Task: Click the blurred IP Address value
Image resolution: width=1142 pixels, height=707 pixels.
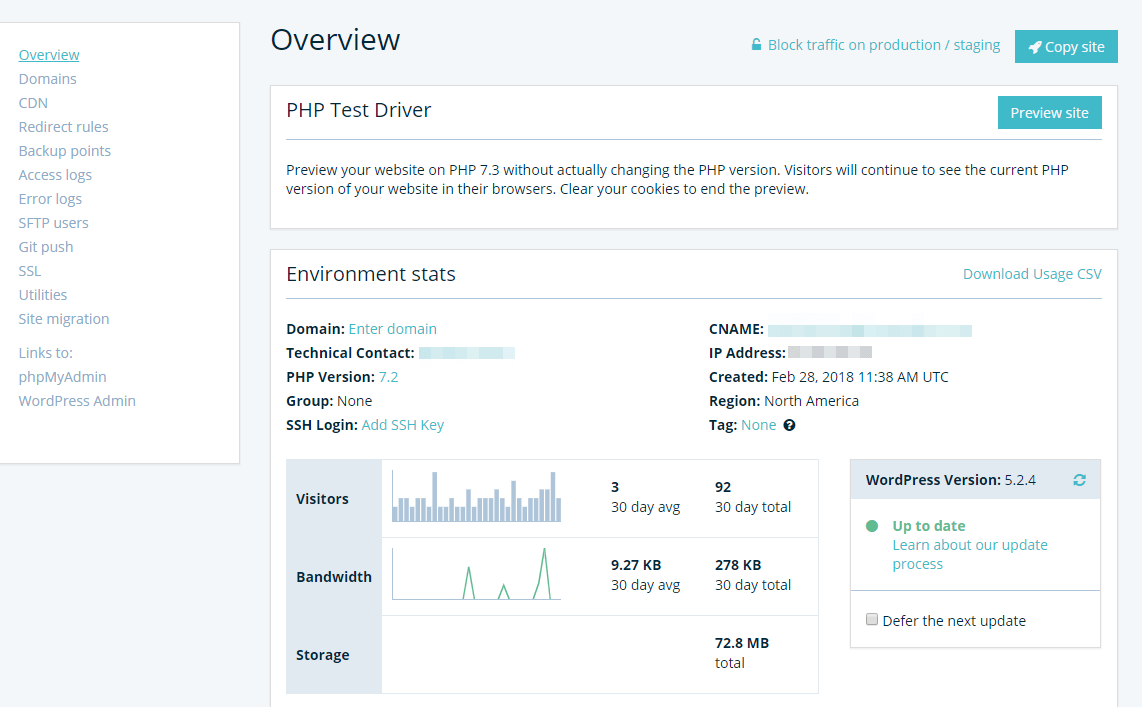Action: coord(830,352)
